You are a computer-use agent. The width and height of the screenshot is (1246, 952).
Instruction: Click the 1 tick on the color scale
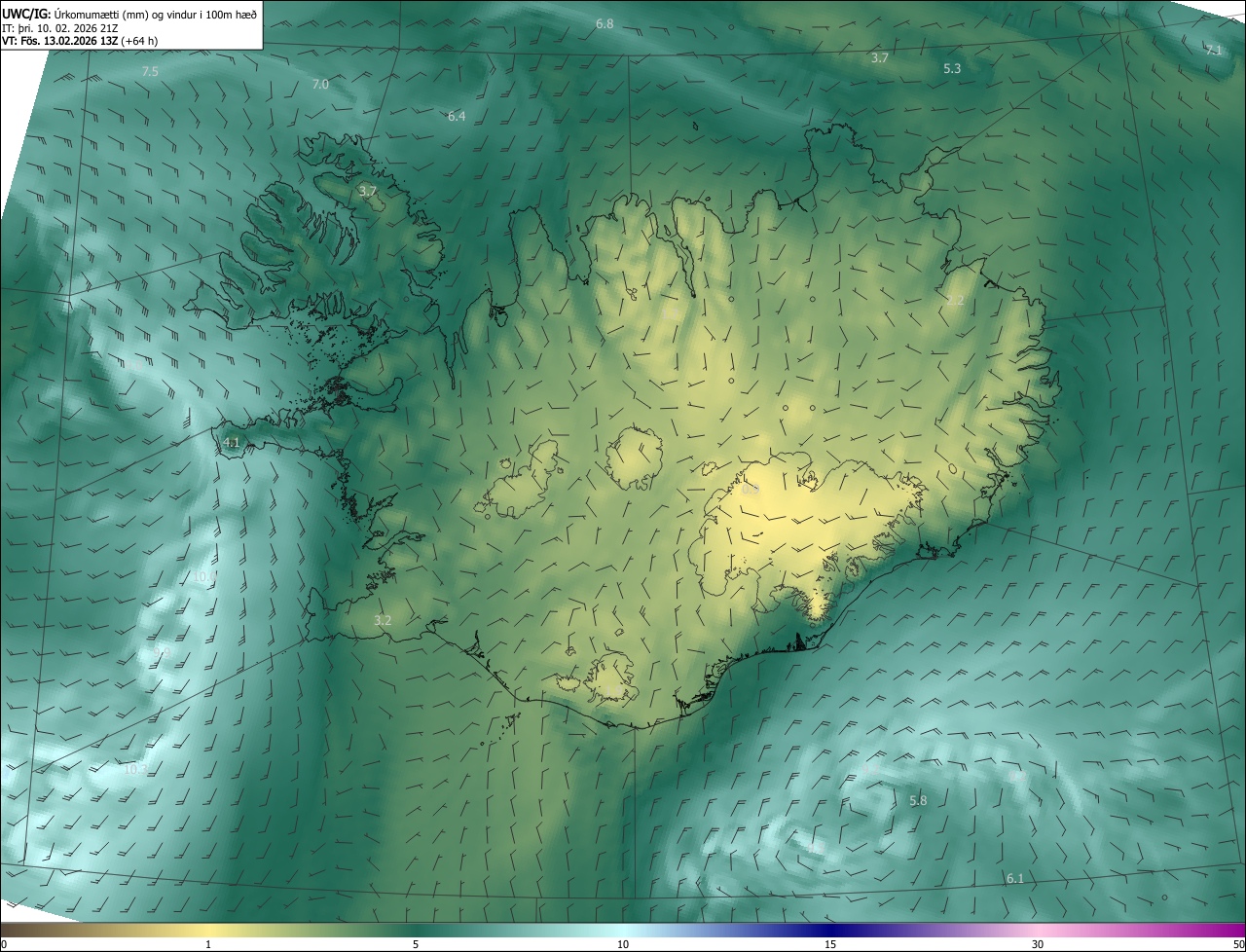click(x=208, y=944)
